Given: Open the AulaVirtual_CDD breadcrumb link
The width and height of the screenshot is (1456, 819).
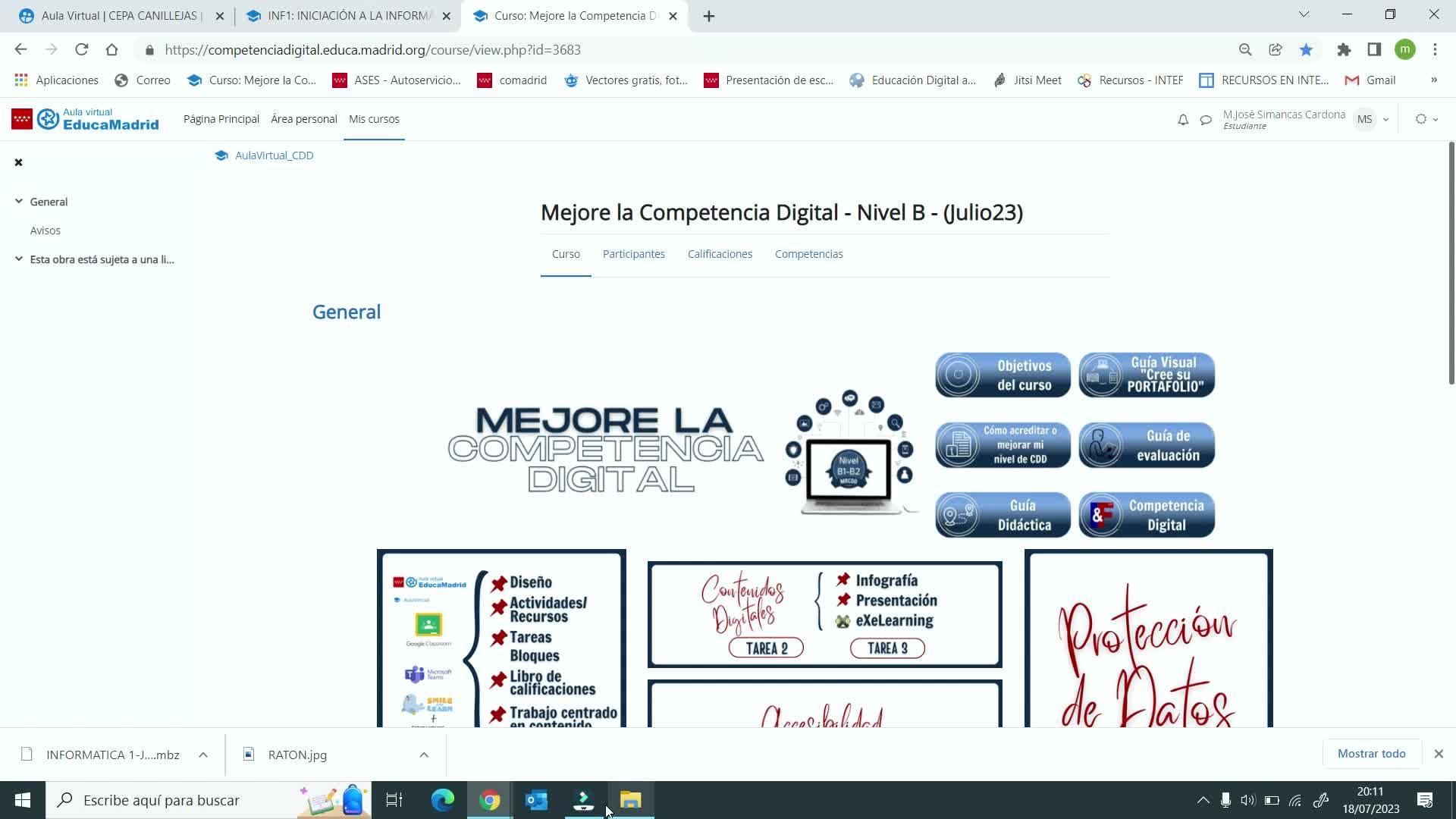Looking at the screenshot, I should tap(274, 155).
